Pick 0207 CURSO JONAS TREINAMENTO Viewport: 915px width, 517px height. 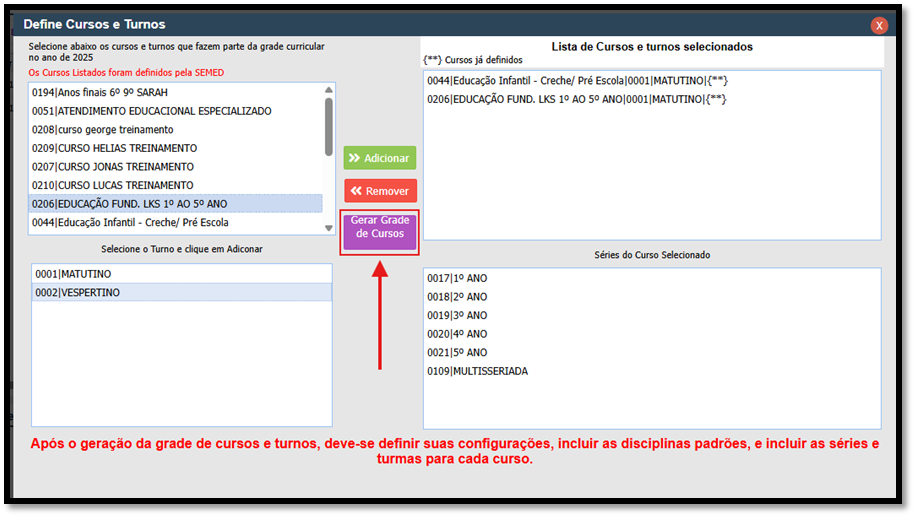112,167
